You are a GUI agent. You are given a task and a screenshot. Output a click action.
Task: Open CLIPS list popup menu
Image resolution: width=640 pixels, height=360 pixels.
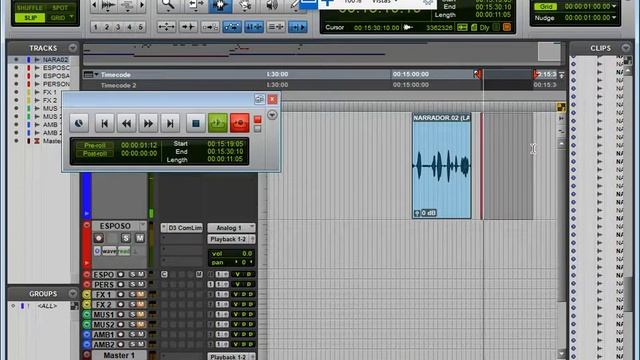click(626, 48)
